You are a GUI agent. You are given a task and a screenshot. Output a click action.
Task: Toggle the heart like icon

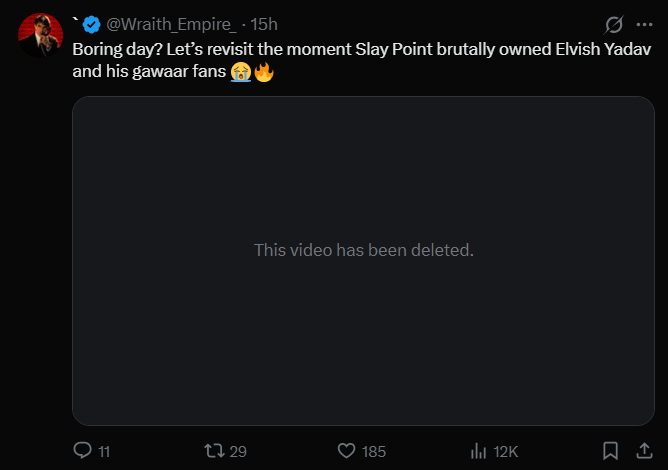[x=346, y=451]
